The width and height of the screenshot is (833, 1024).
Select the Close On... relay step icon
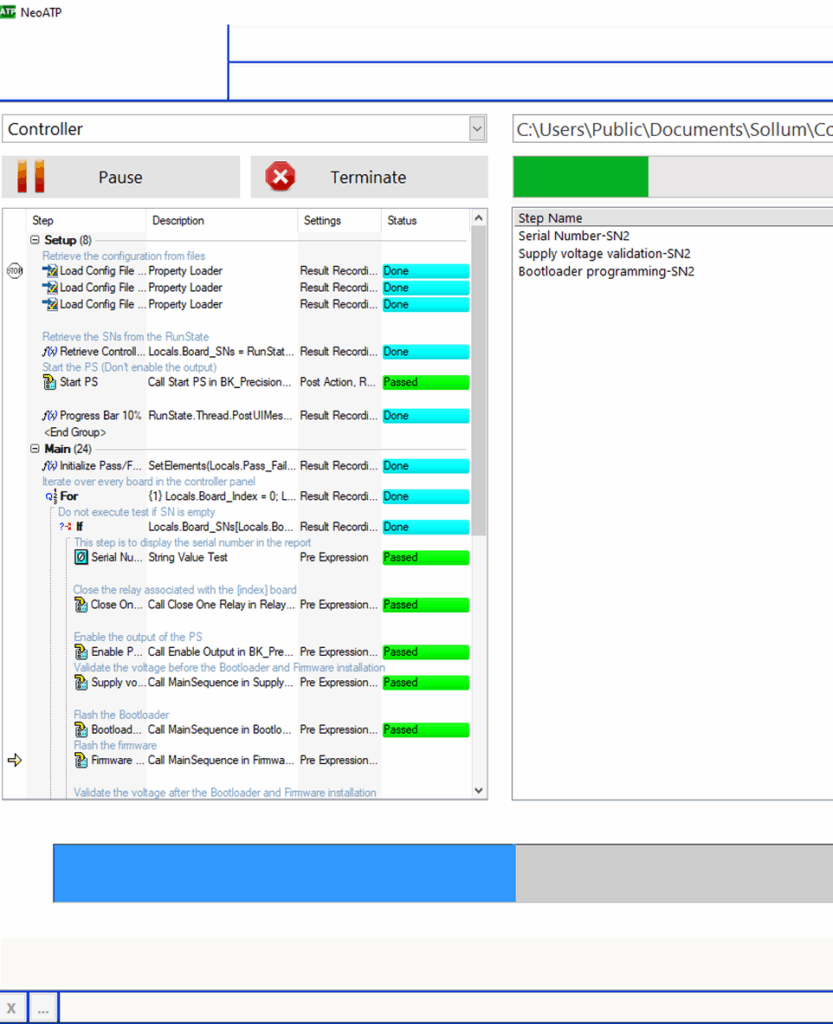point(81,605)
